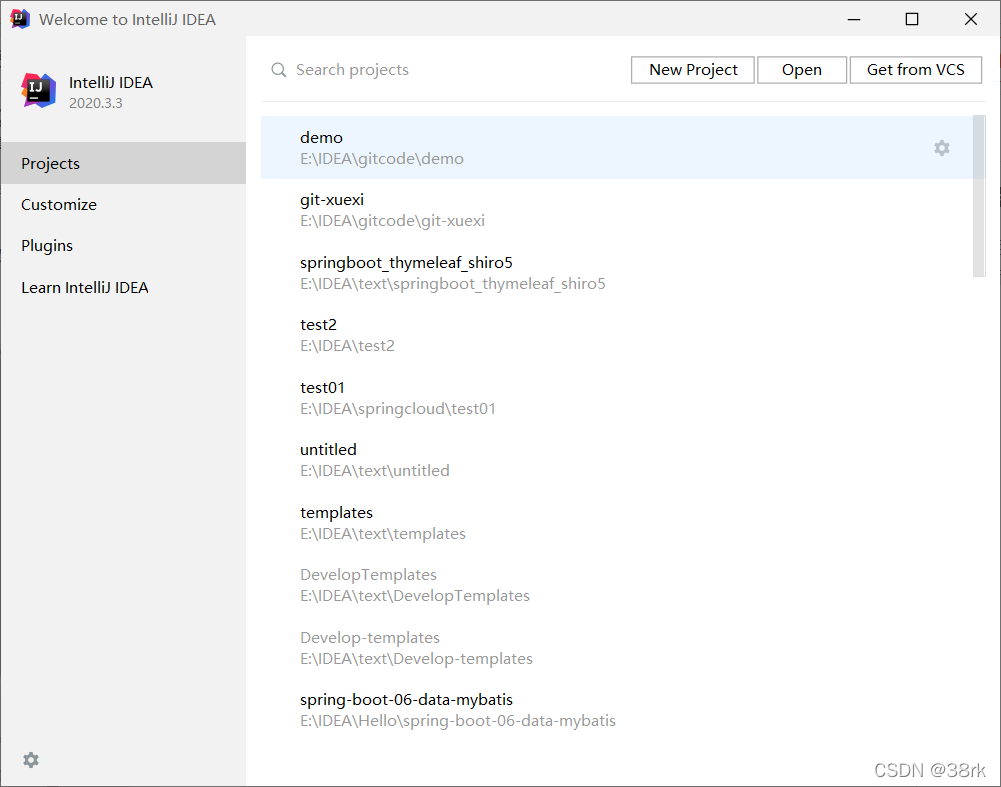Open the git-xuexi project
The width and height of the screenshot is (1001, 787).
pos(617,210)
